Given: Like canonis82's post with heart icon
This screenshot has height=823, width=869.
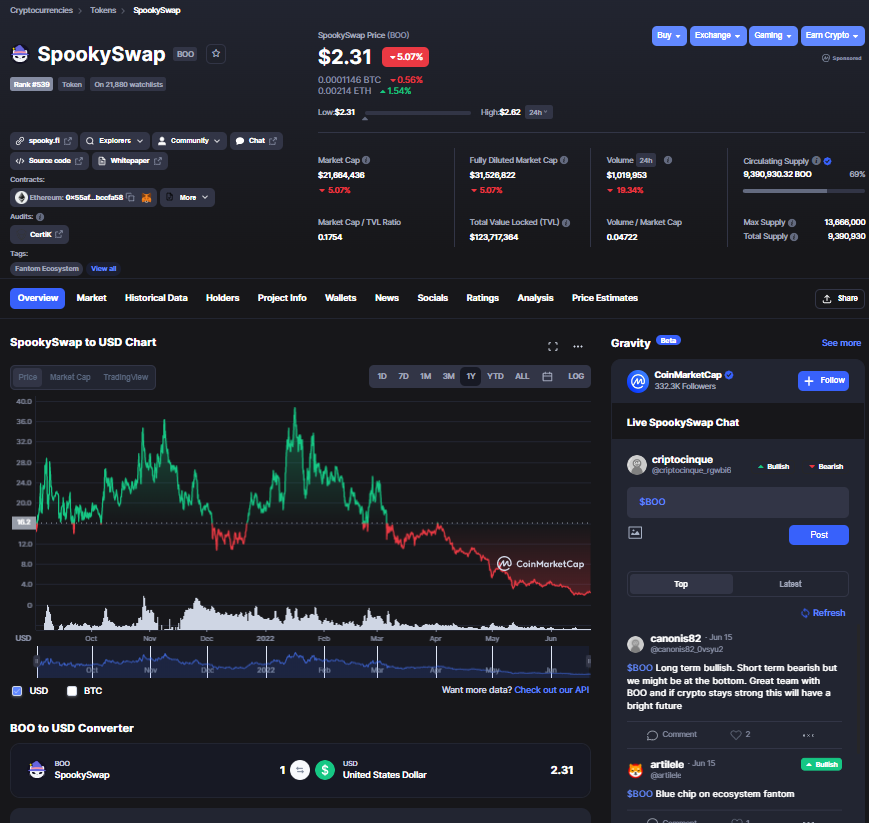Looking at the screenshot, I should 735,734.
